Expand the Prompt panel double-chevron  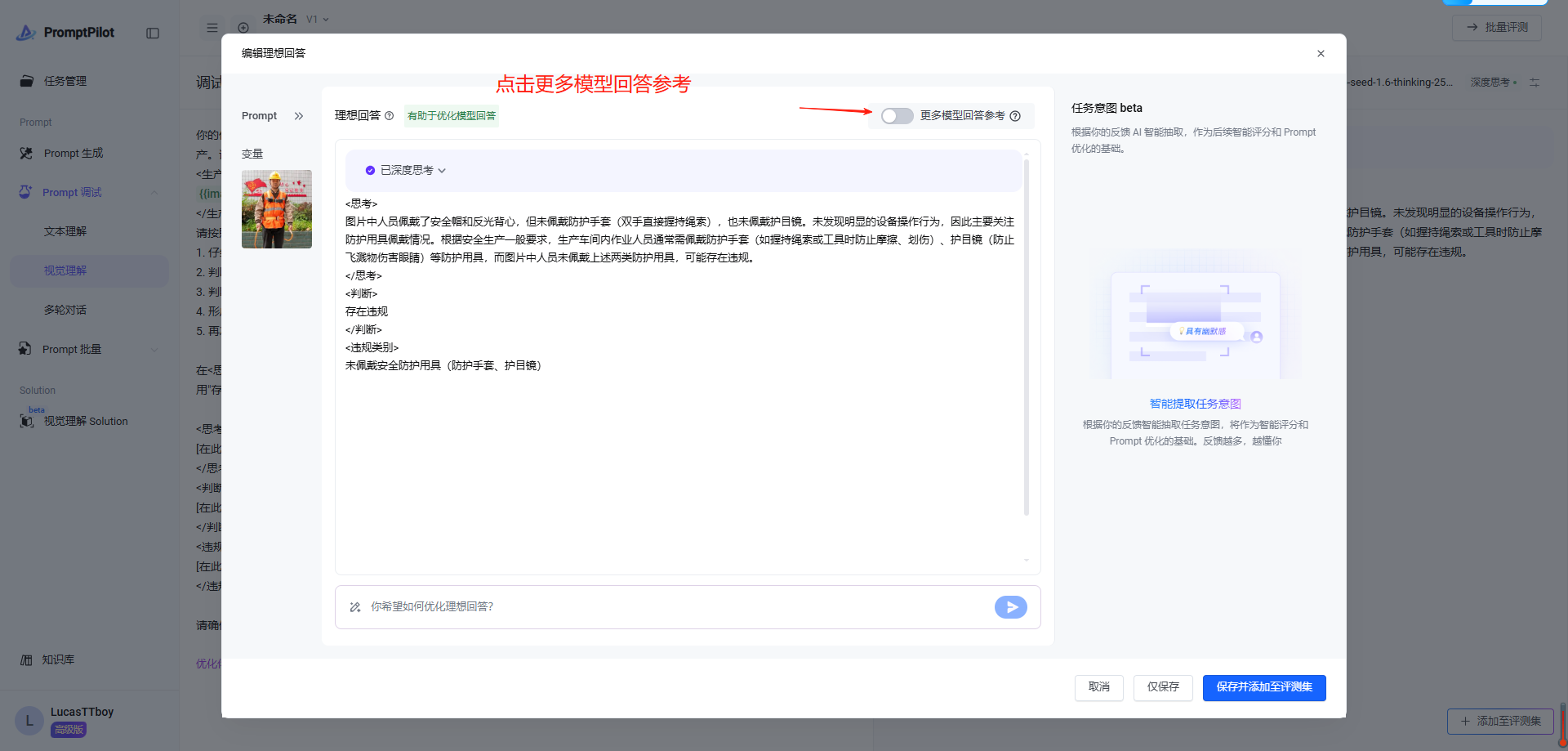click(299, 116)
